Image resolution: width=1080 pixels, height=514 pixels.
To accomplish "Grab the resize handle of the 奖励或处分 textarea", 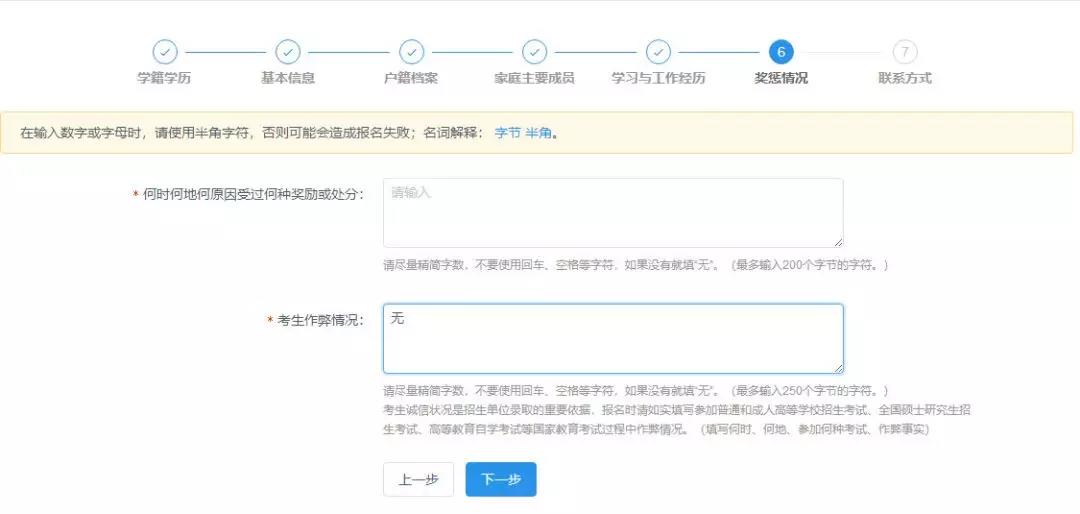I will (838, 242).
